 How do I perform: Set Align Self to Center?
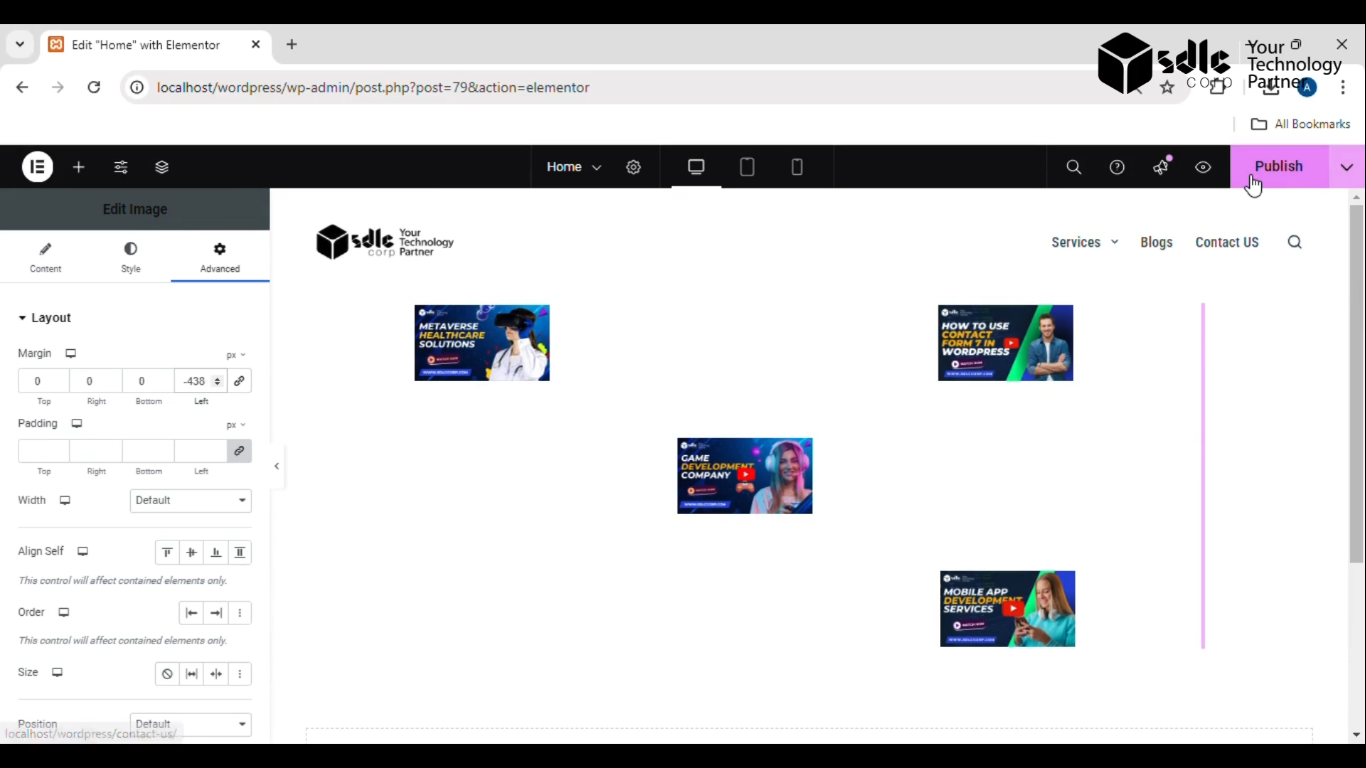(x=191, y=552)
